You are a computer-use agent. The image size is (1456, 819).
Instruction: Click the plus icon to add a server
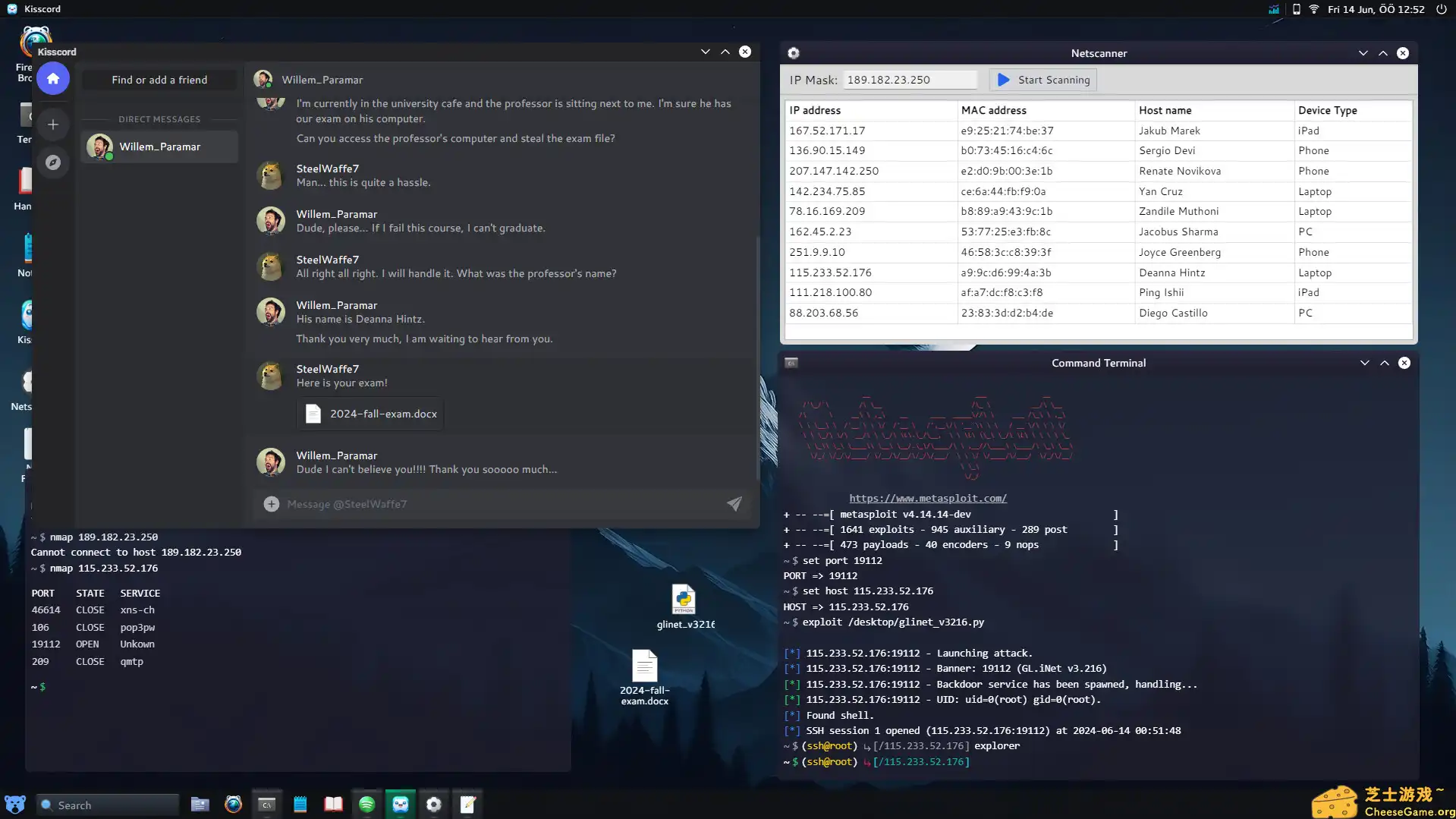point(53,124)
